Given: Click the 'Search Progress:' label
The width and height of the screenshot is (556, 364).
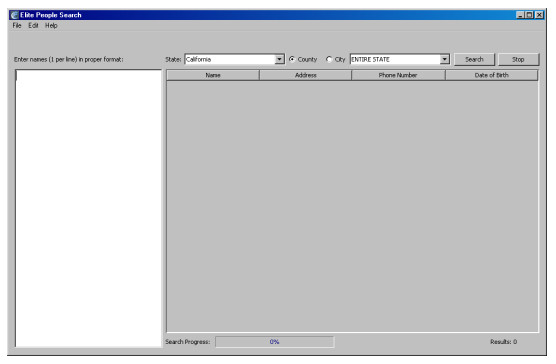Looking at the screenshot, I should (188, 342).
